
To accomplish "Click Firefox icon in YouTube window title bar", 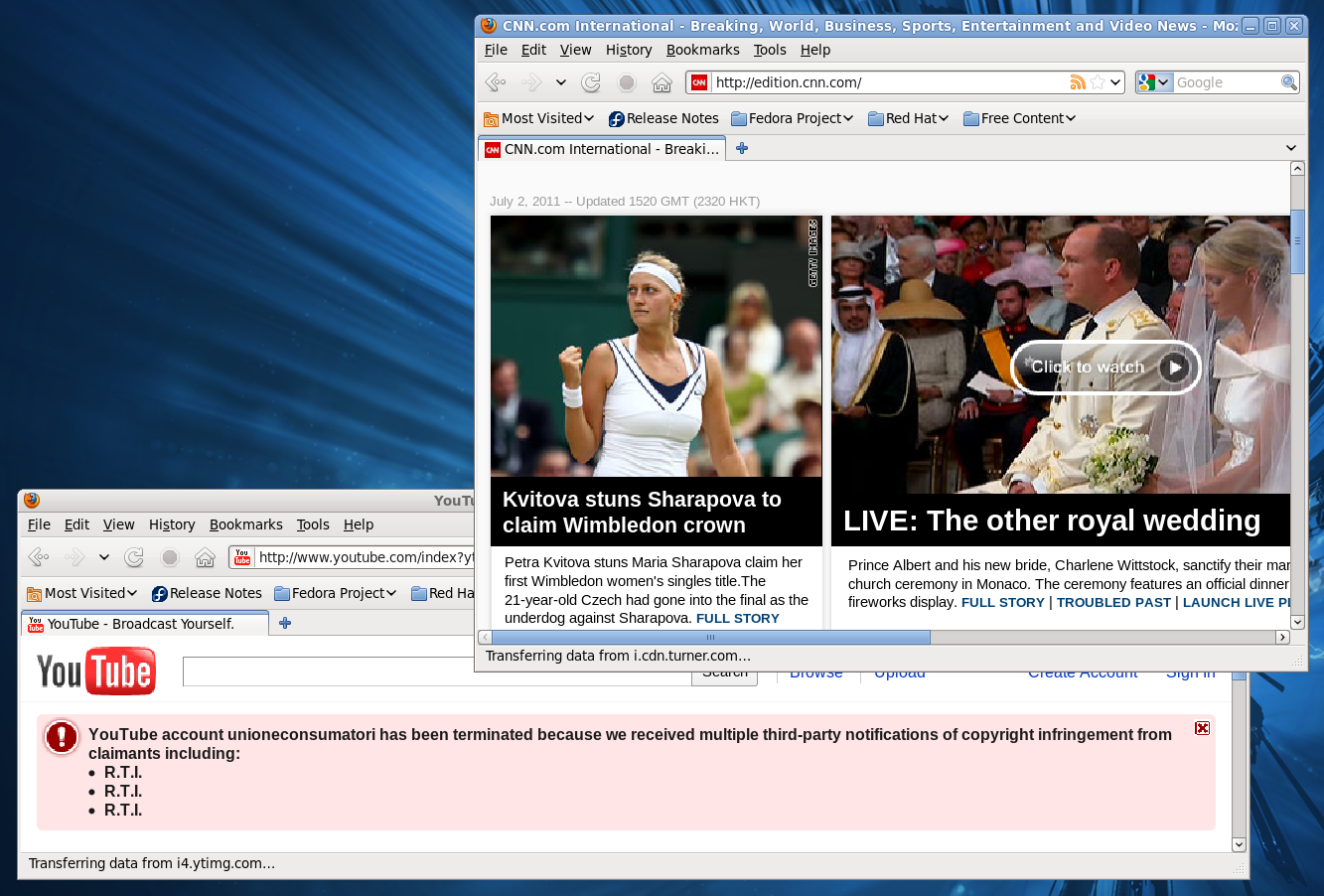I will 32,501.
